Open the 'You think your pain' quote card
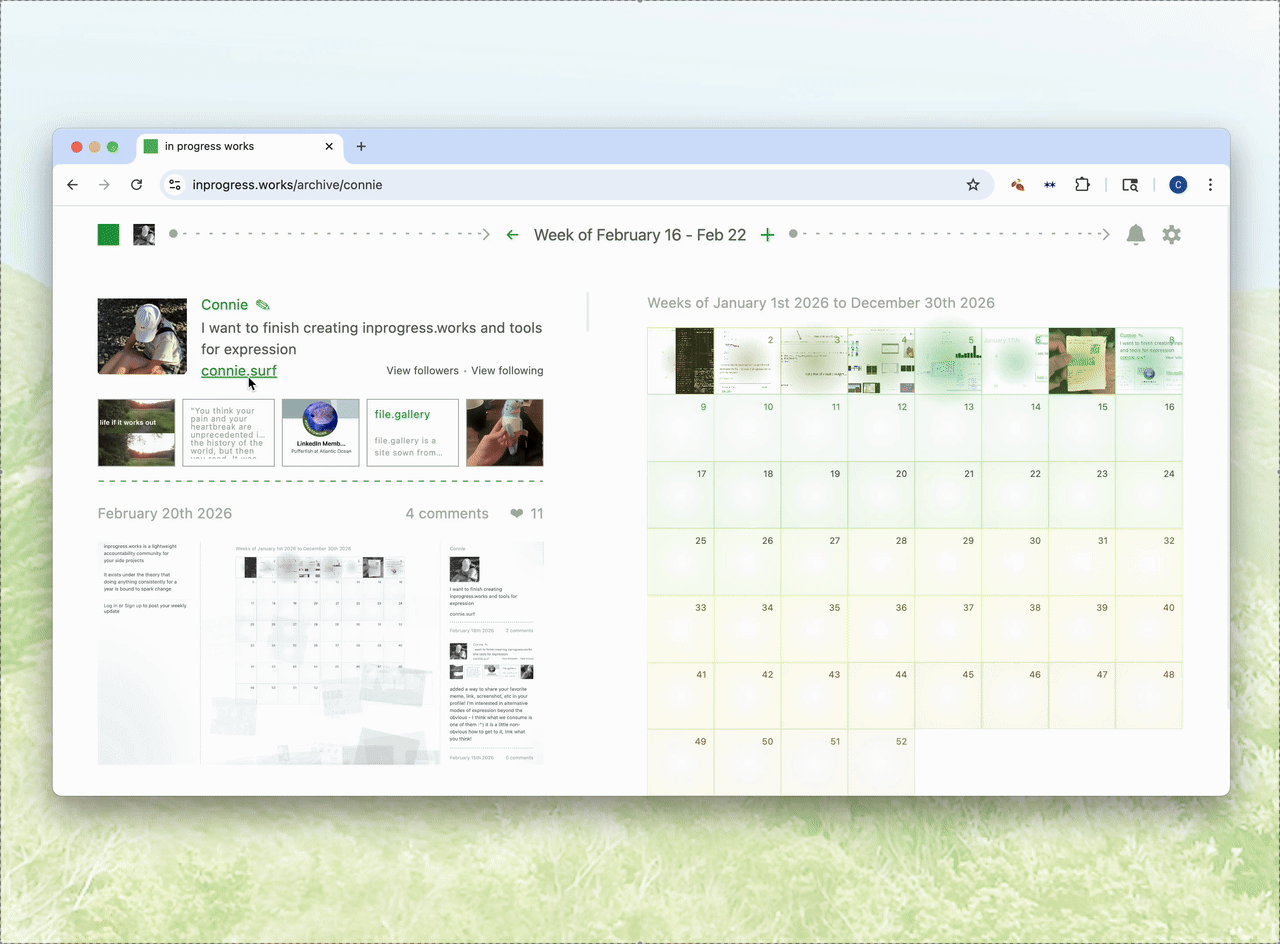 pyautogui.click(x=228, y=433)
